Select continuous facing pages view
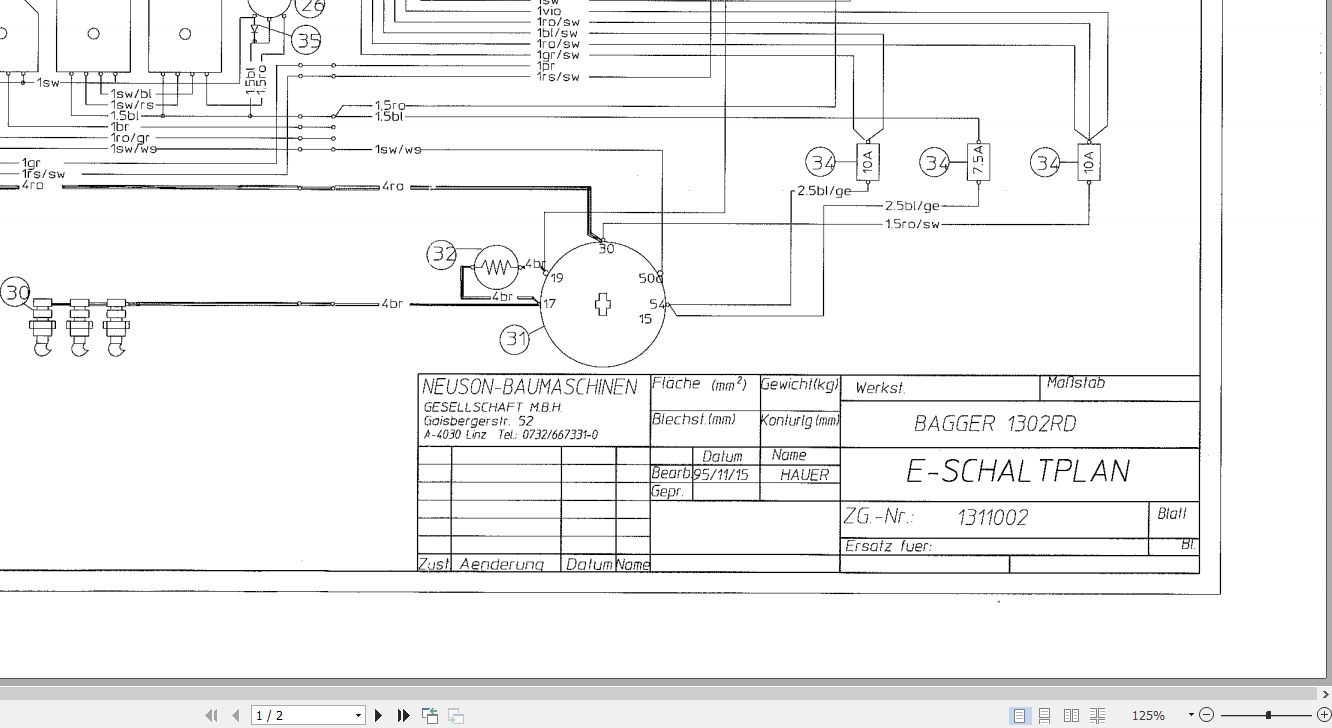 1098,715
